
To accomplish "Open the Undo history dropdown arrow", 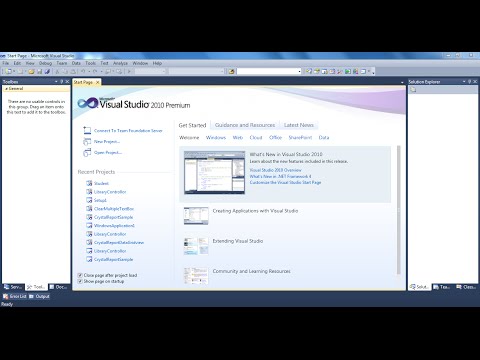I will click(x=89, y=71).
